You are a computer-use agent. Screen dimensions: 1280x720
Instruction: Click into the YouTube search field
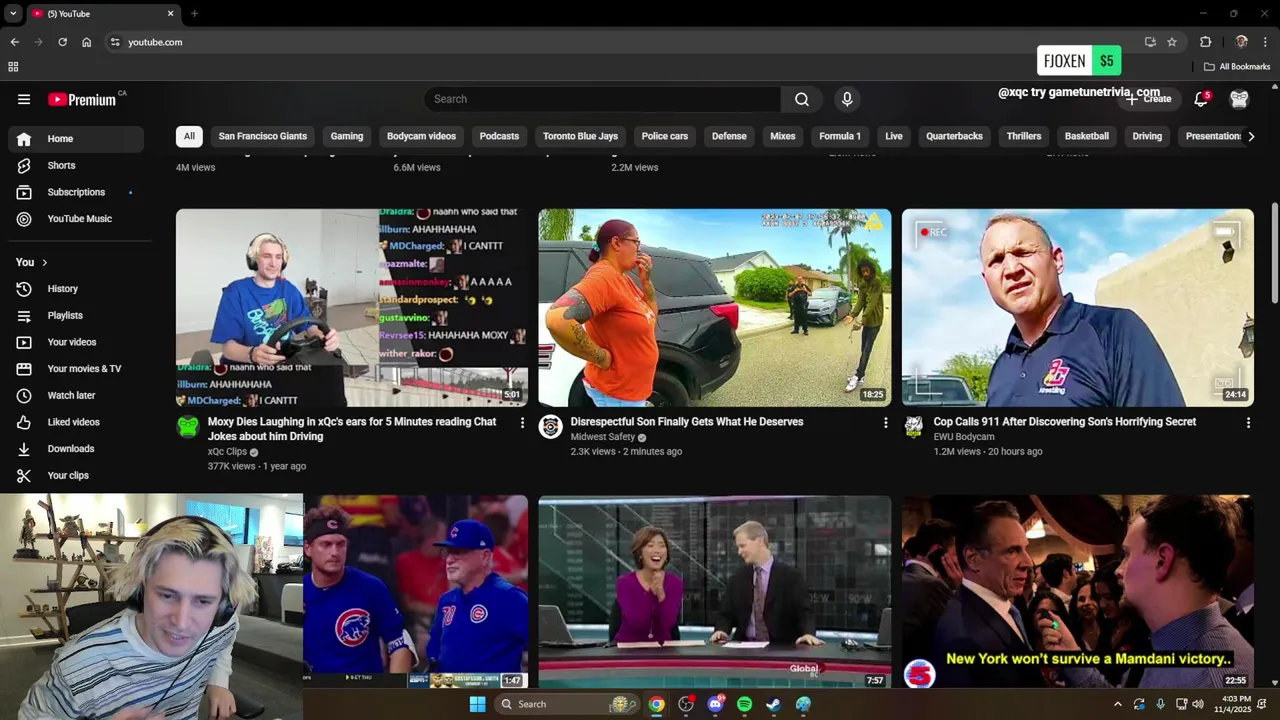[x=602, y=99]
